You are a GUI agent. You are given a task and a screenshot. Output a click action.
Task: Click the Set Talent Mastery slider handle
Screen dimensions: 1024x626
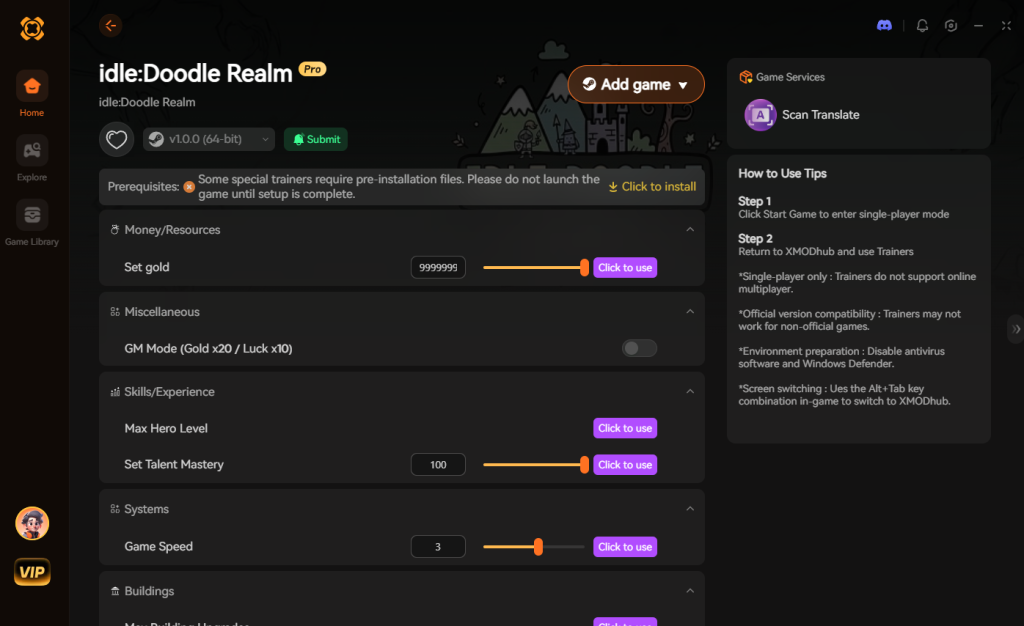point(584,465)
